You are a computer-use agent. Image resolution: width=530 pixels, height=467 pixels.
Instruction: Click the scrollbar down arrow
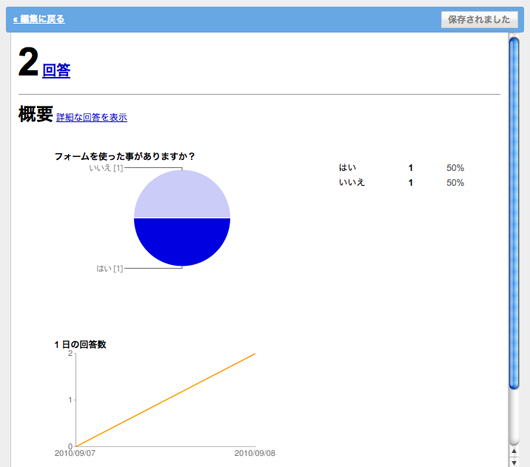click(514, 462)
